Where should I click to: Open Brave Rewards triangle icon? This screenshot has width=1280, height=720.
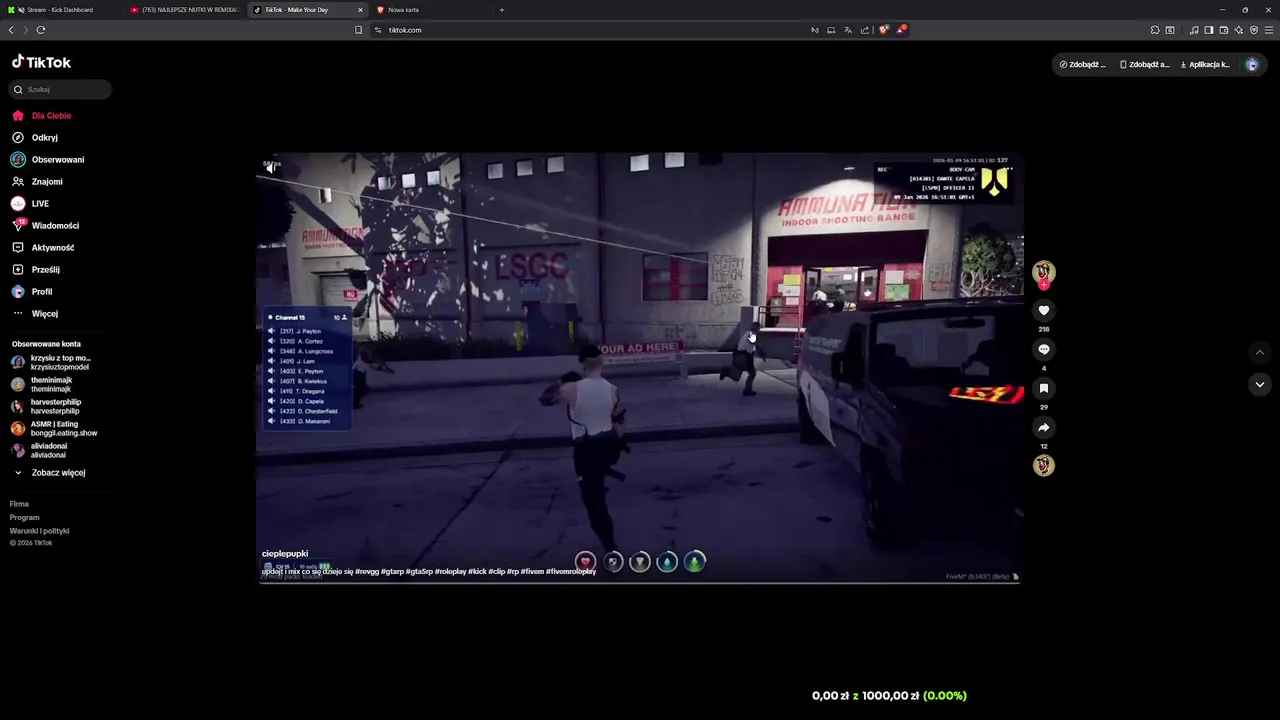pyautogui.click(x=901, y=30)
